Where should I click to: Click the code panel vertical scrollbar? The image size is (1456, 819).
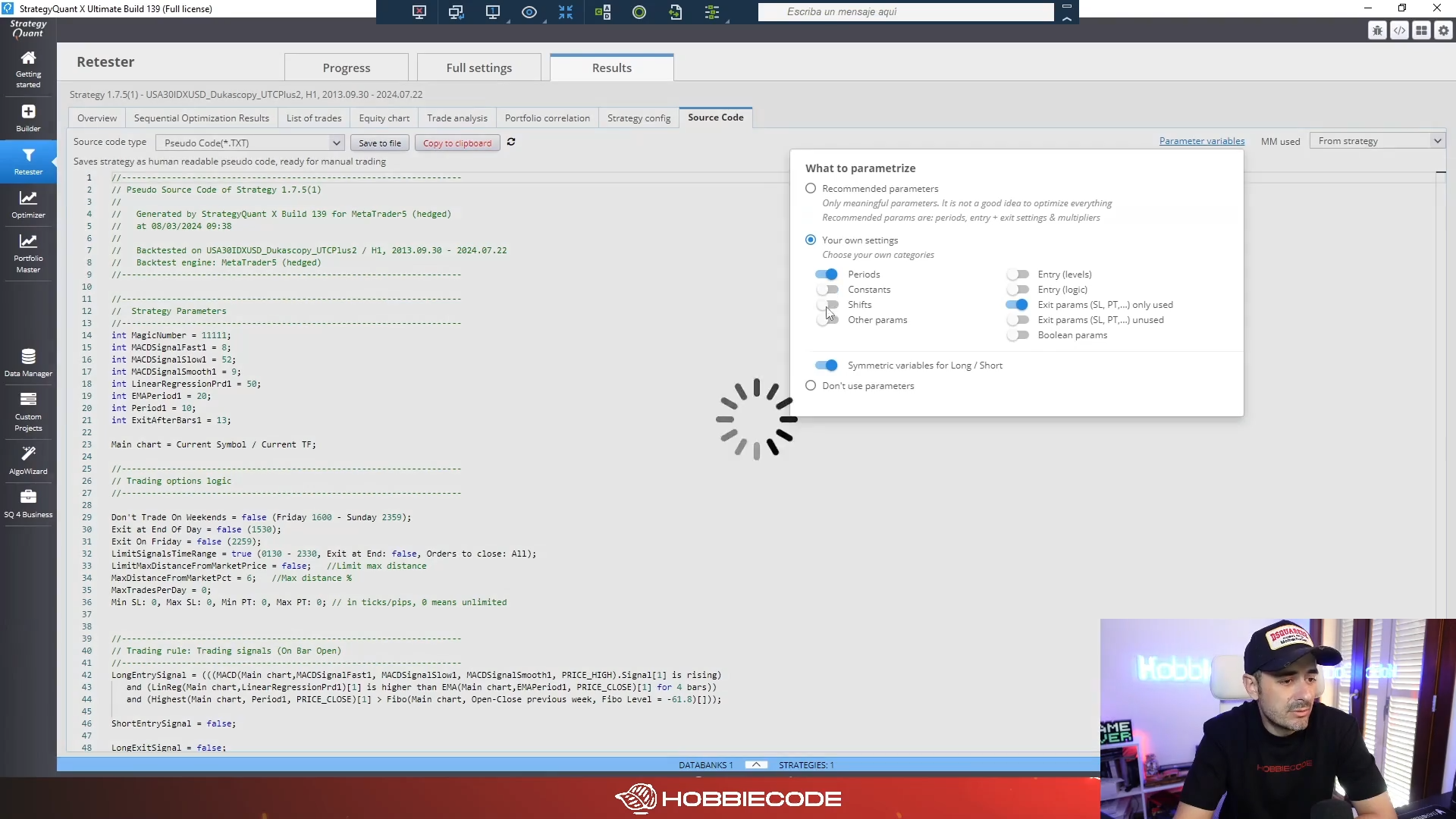click(1441, 463)
